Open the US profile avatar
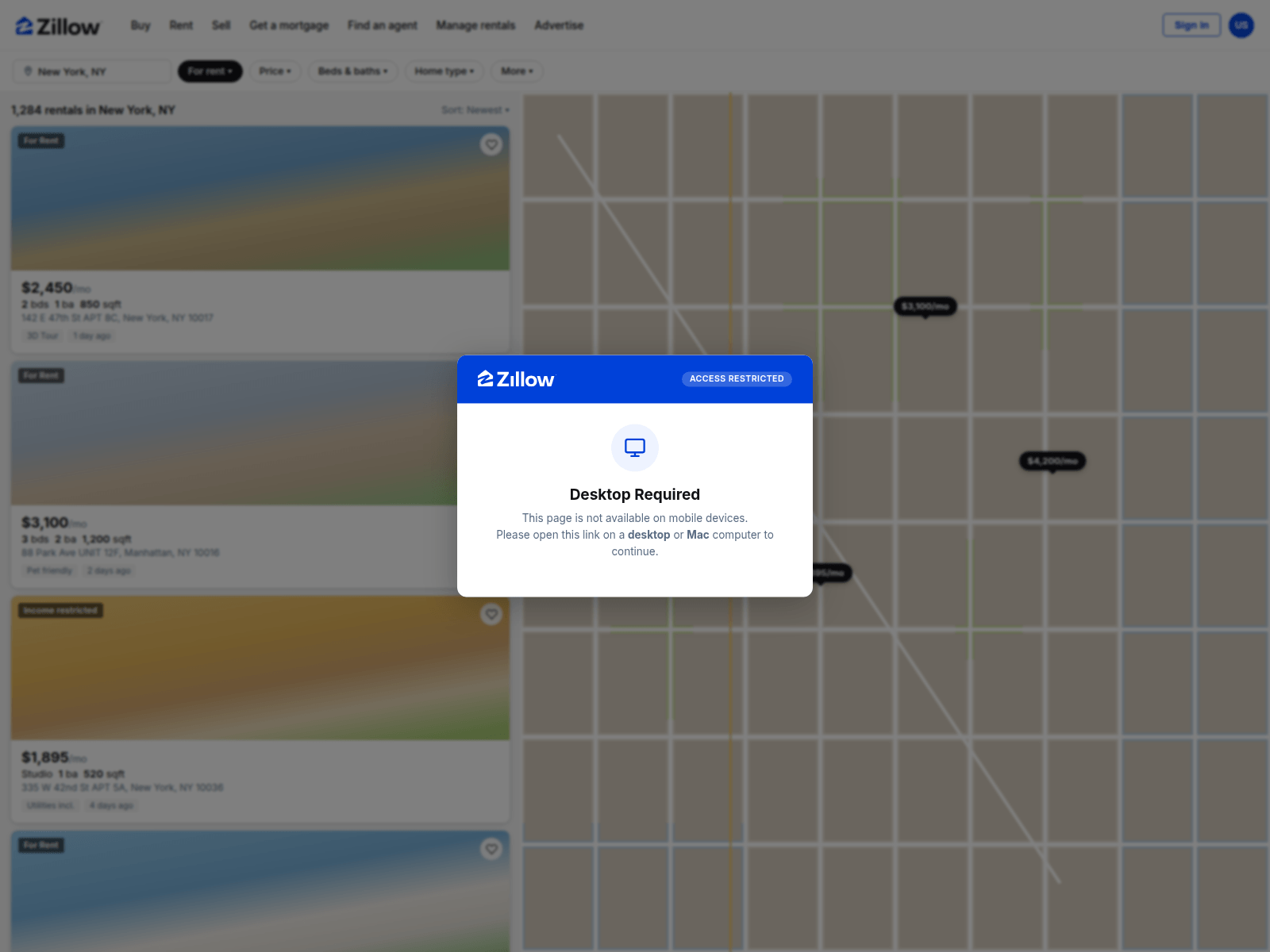This screenshot has height=952, width=1270. pos(1241,25)
